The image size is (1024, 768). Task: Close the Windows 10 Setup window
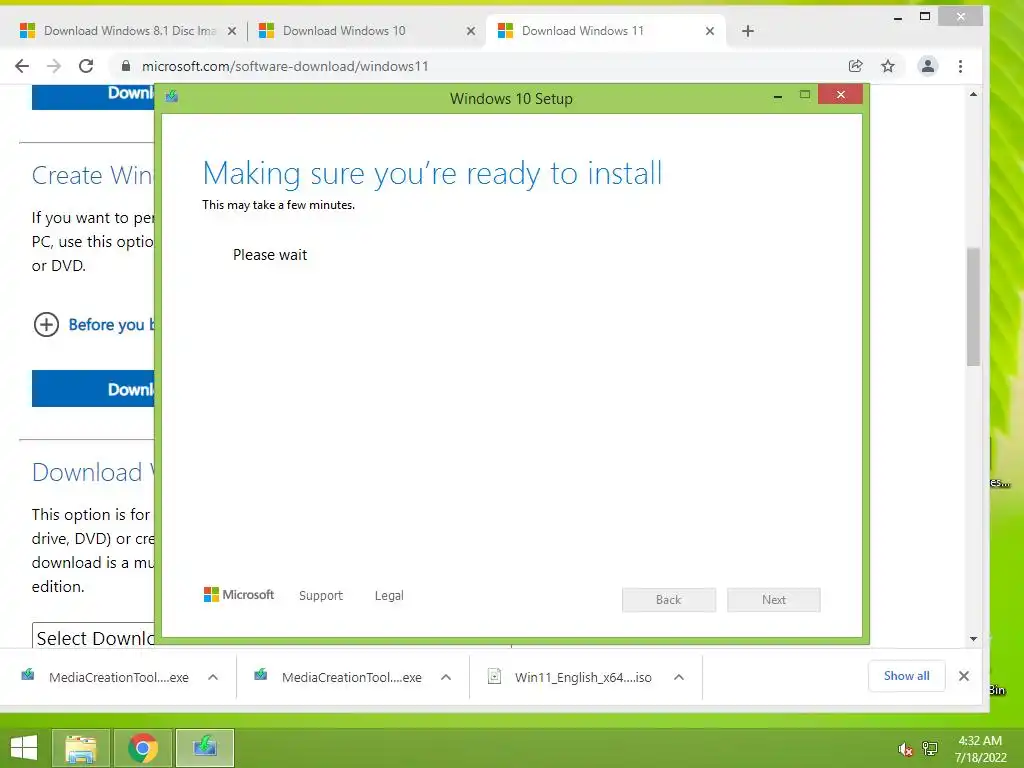pyautogui.click(x=840, y=95)
